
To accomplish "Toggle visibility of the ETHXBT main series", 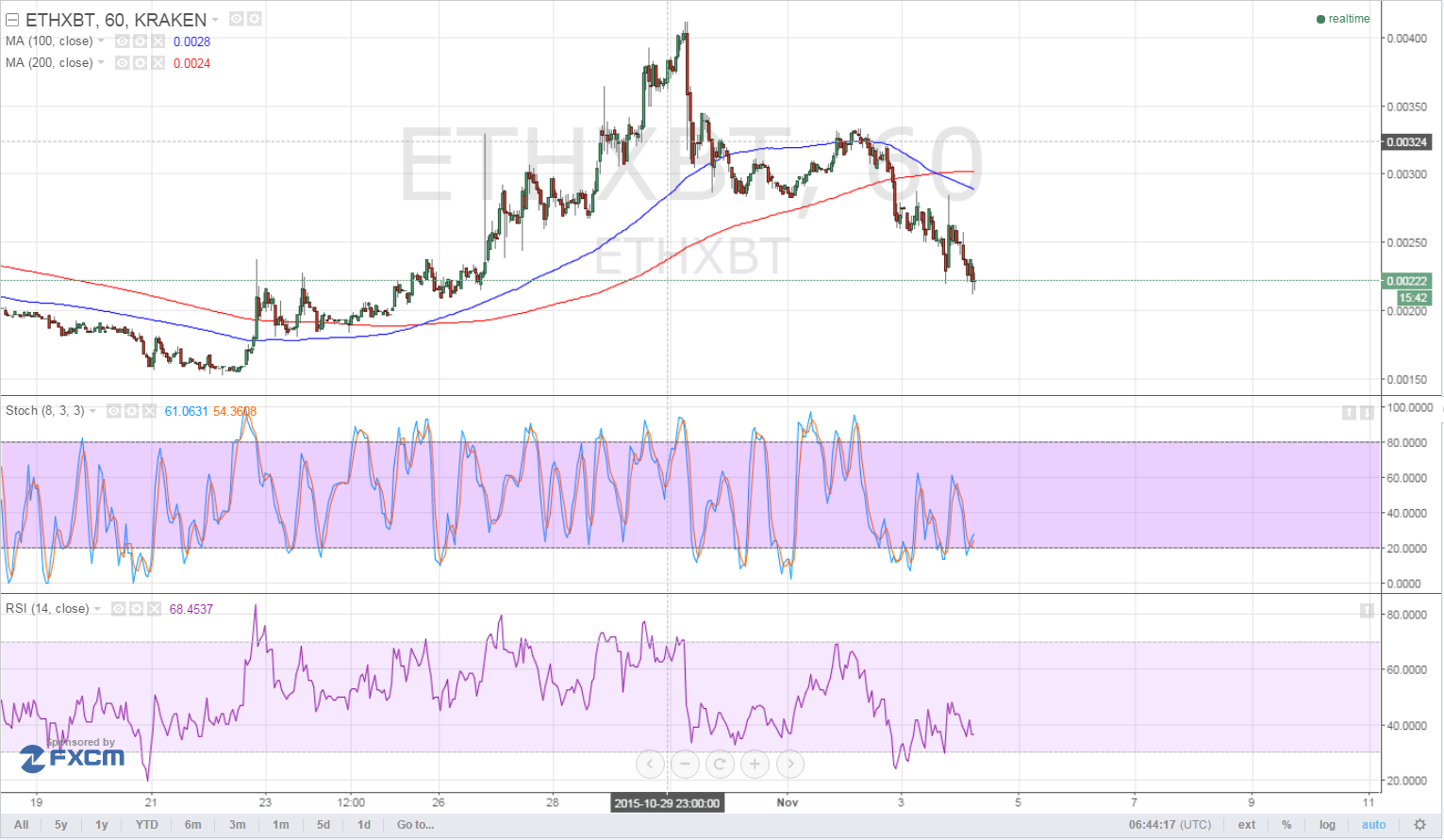I will 237,19.
